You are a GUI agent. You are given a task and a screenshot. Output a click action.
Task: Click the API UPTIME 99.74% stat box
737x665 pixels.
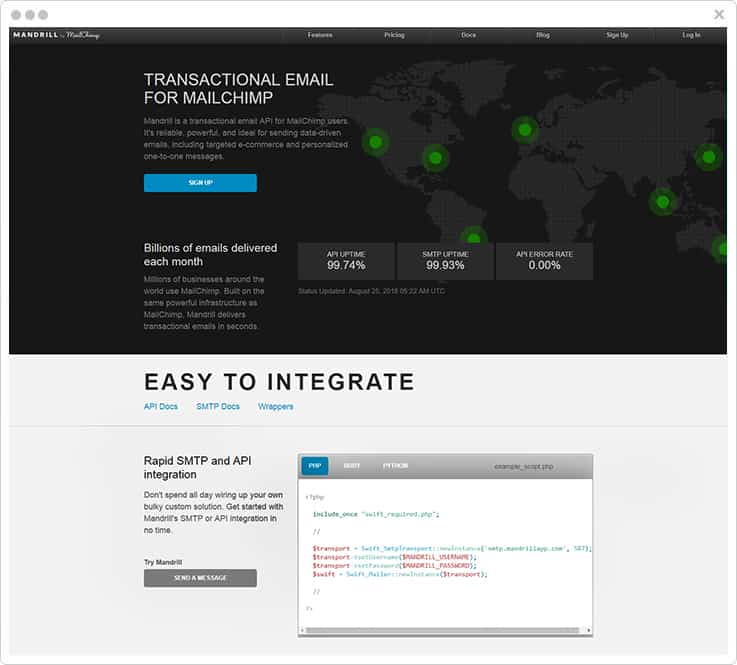point(346,261)
